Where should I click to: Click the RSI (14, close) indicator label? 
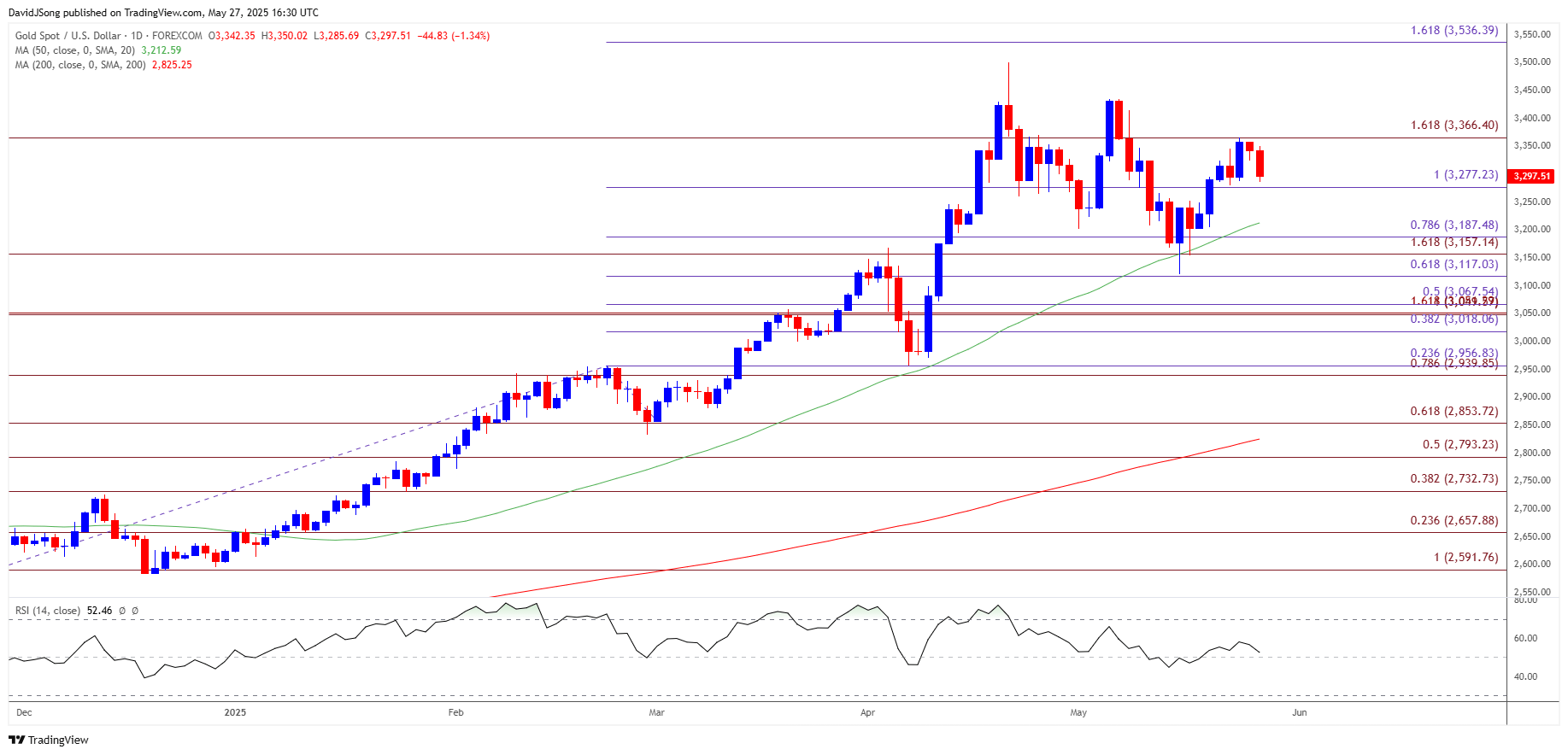(x=48, y=611)
